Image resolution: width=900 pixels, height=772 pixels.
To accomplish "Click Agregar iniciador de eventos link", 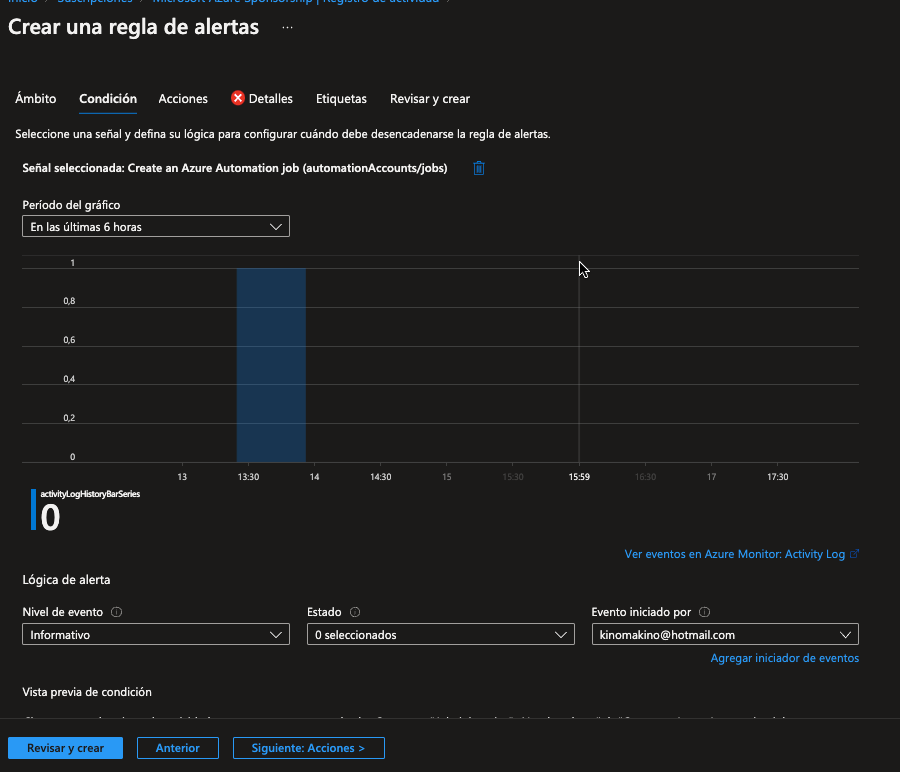I will [x=784, y=658].
